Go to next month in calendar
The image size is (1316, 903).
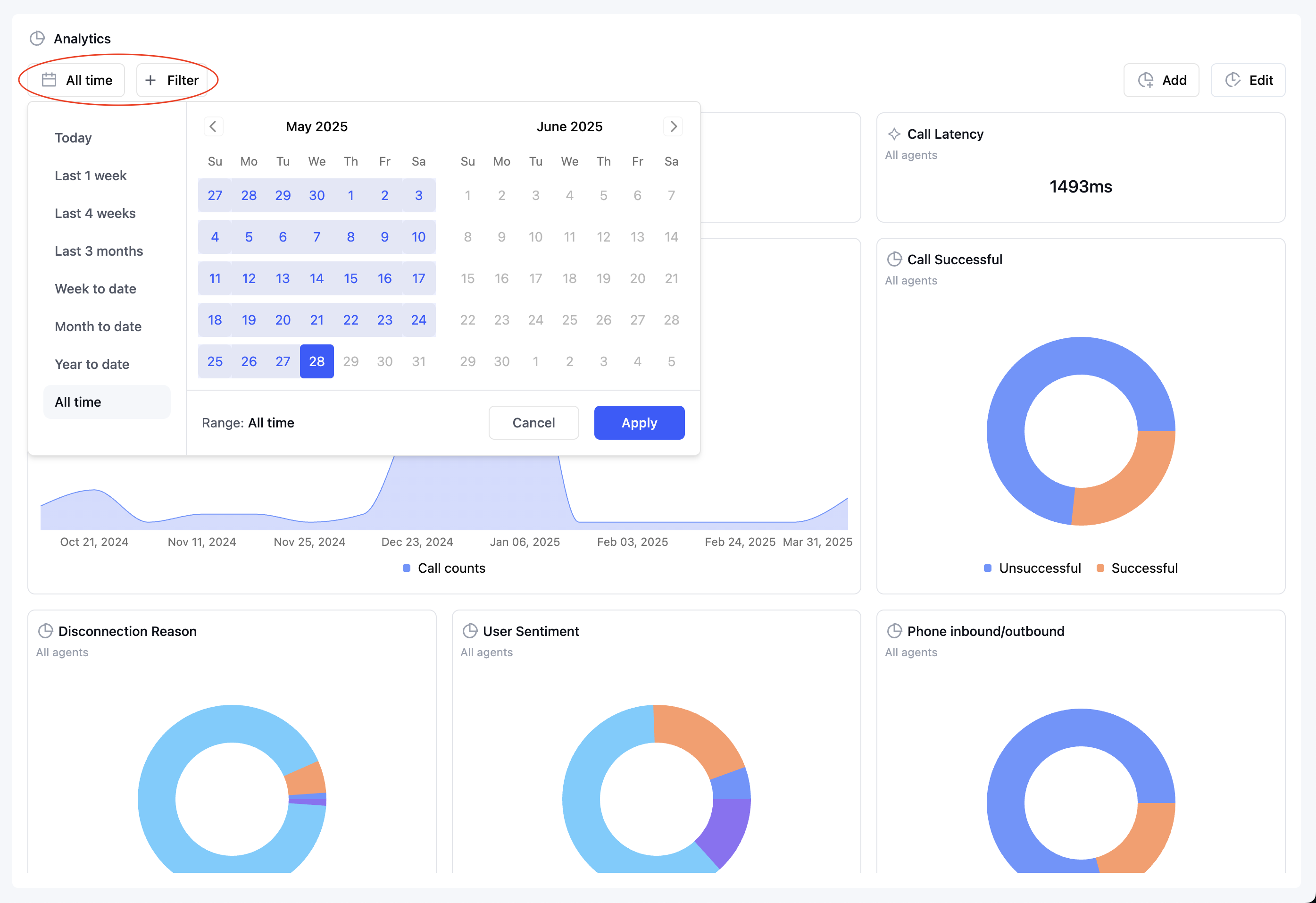(x=673, y=126)
